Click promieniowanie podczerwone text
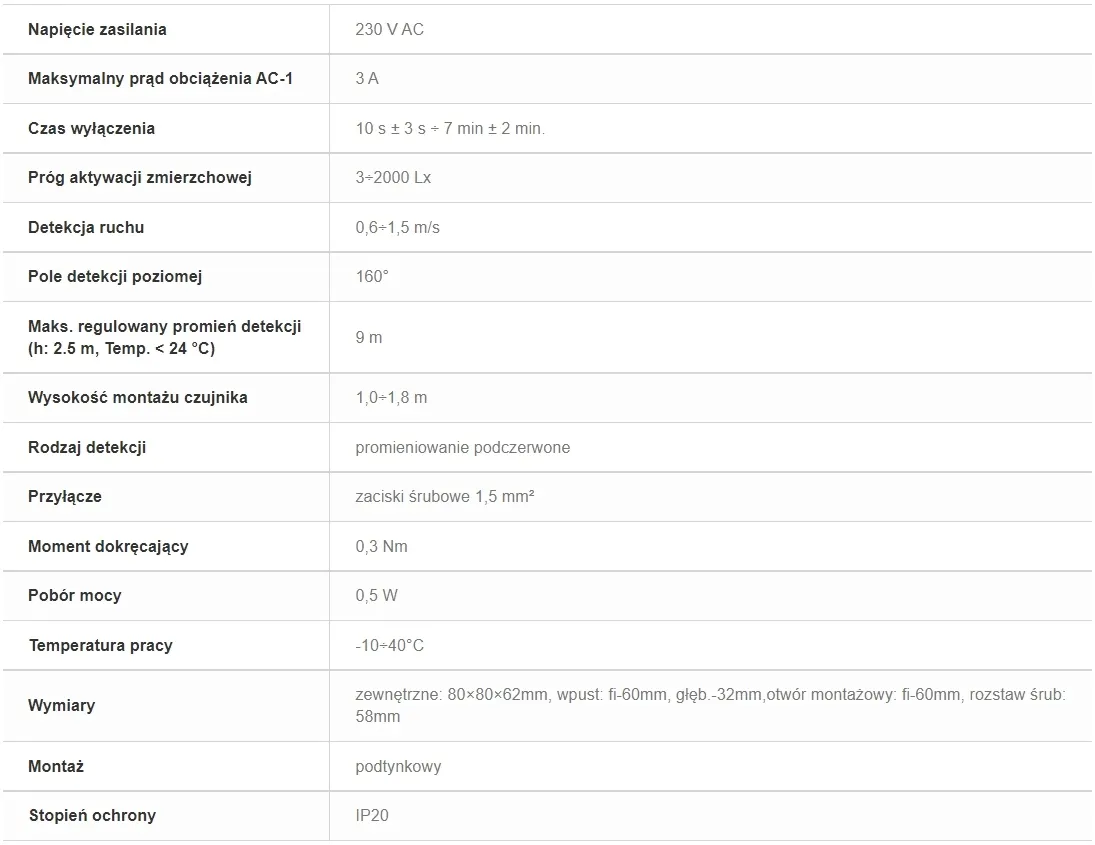1095x845 pixels. click(462, 448)
